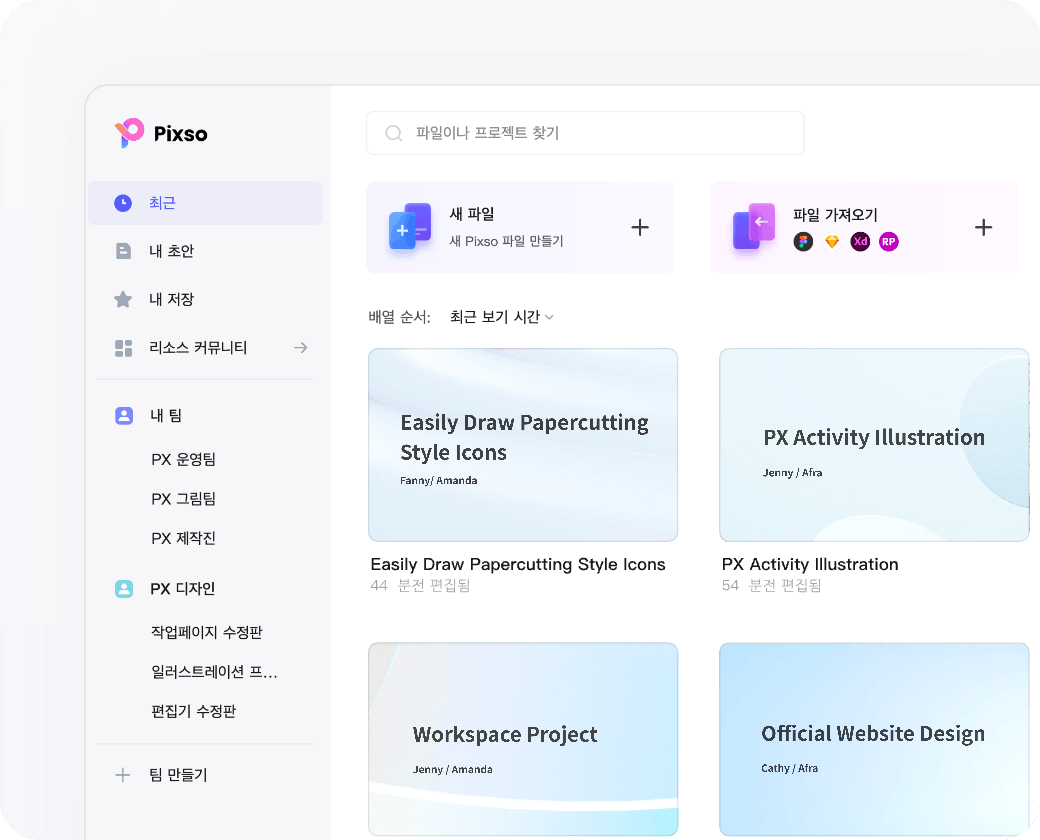Click the 팀 만들기 button
1040x840 pixels.
[178, 774]
